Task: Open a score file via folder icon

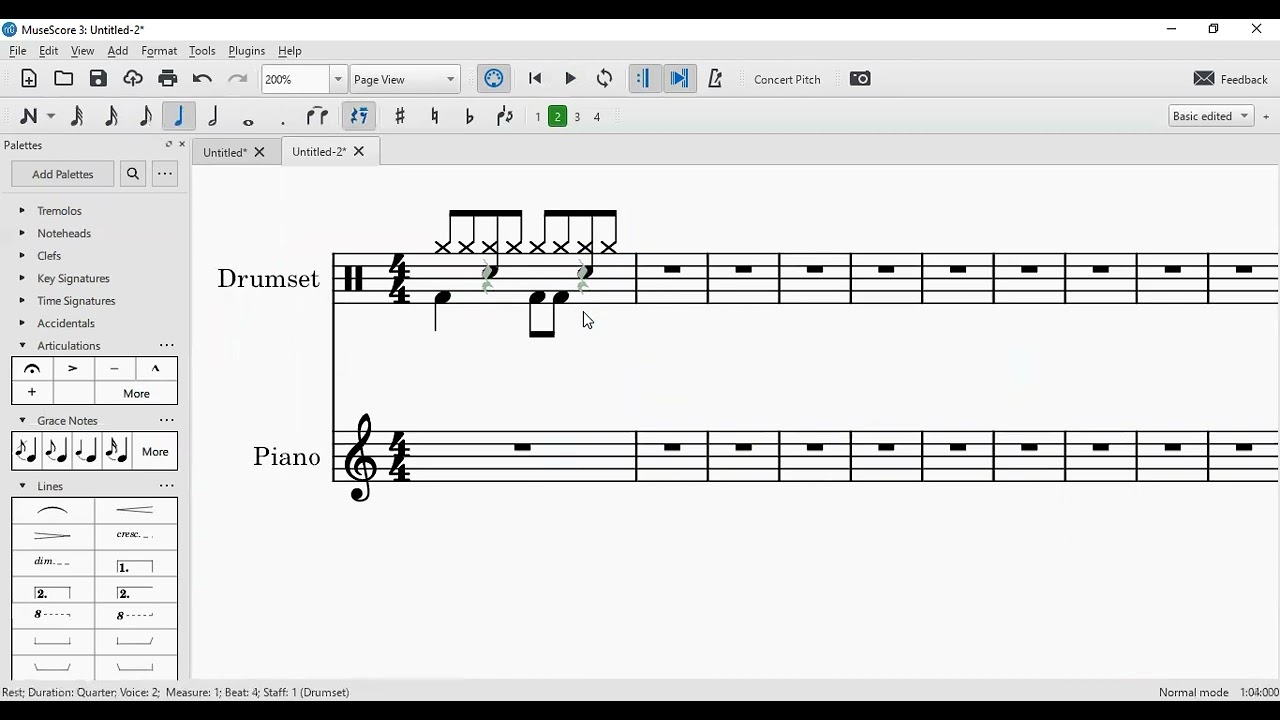Action: pos(64,79)
